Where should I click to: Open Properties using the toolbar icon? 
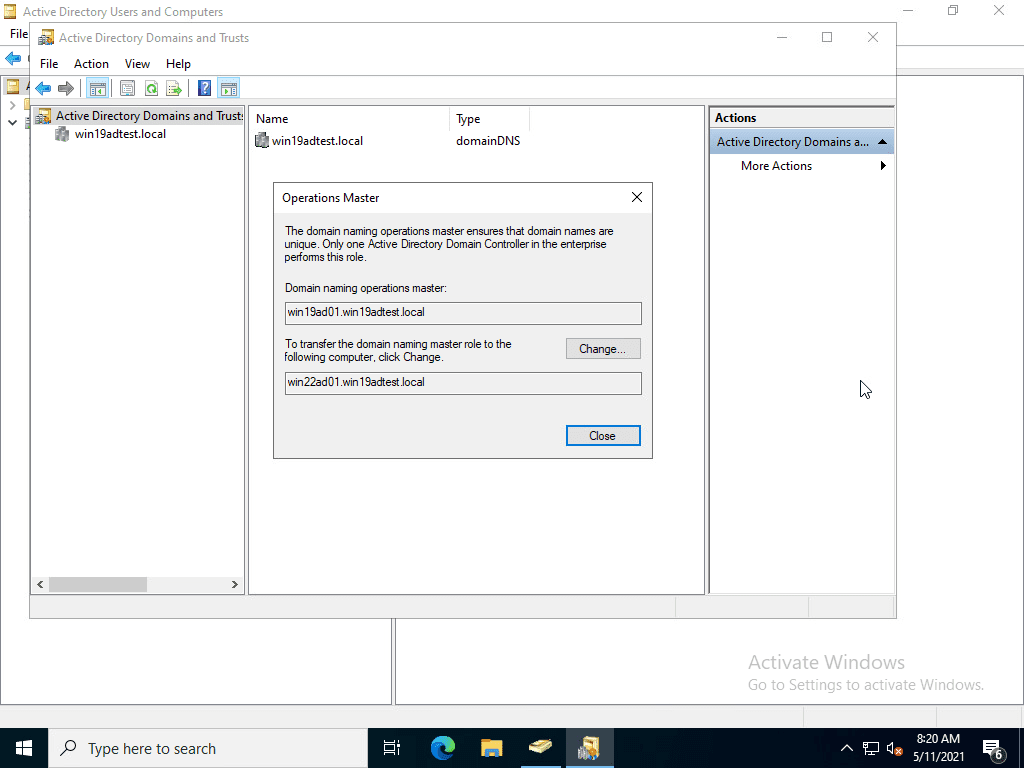pos(128,88)
